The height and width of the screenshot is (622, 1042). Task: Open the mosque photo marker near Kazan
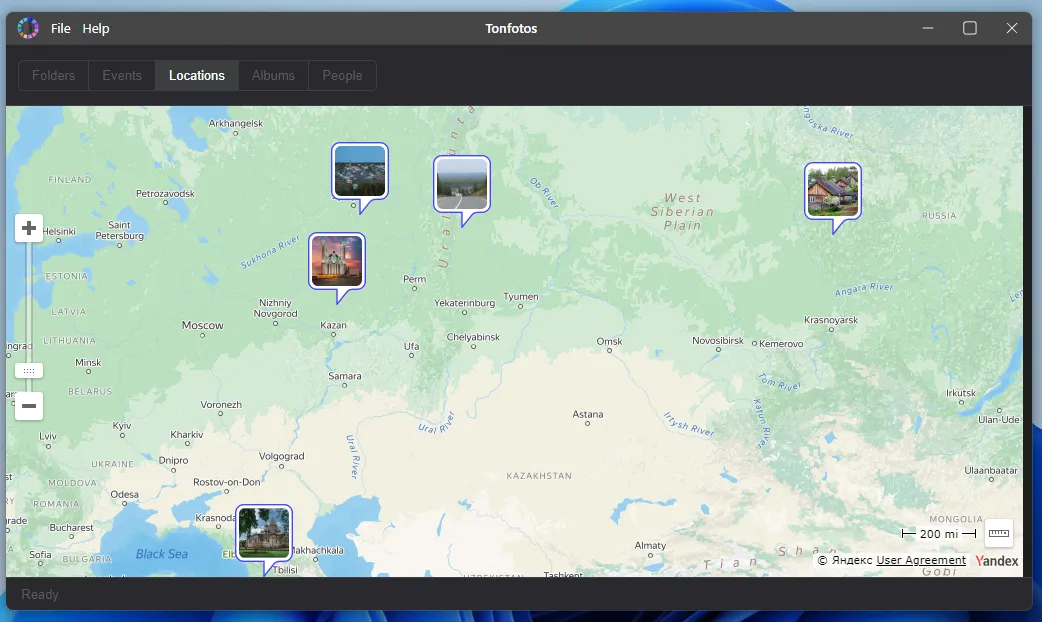point(336,261)
